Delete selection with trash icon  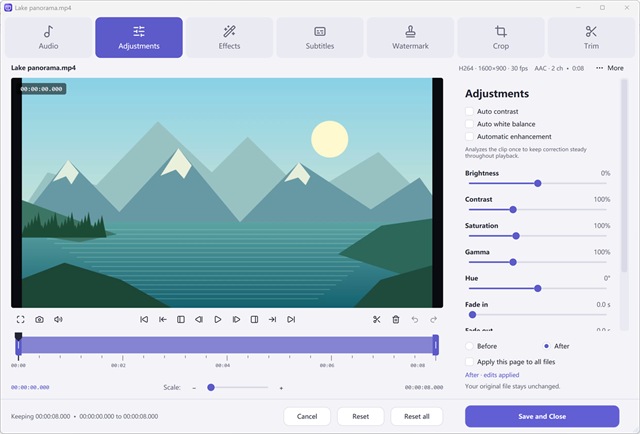click(396, 319)
